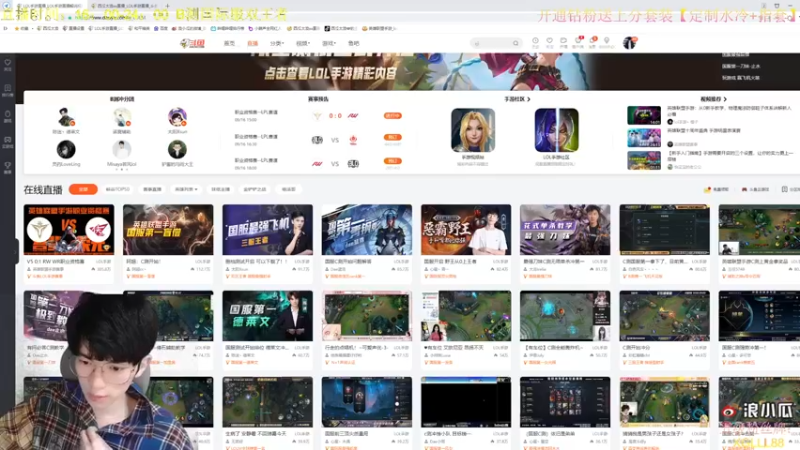Click the white-haired streamer avatar in top row

pos(121,117)
